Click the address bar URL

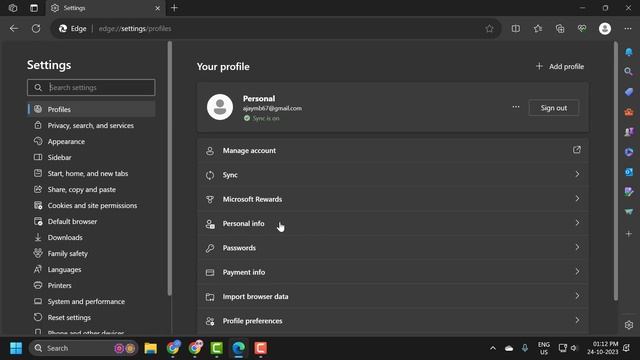click(135, 29)
